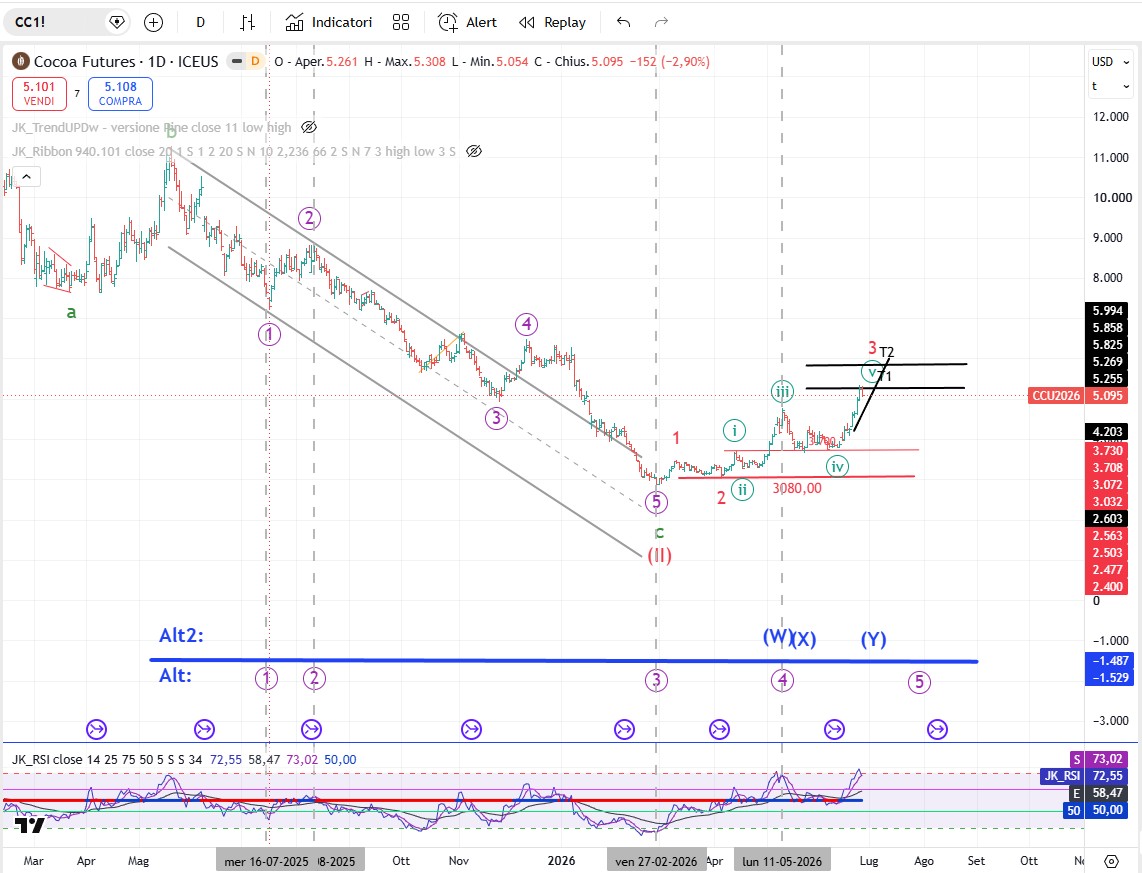Click the -1.487 blue scale label

tap(1107, 661)
